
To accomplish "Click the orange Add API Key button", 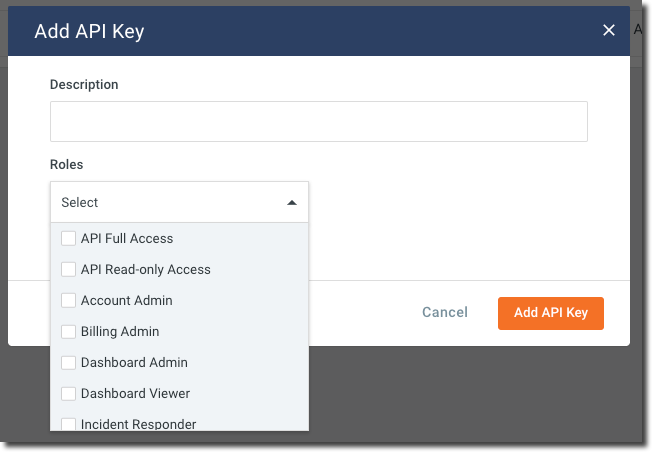I will point(550,312).
